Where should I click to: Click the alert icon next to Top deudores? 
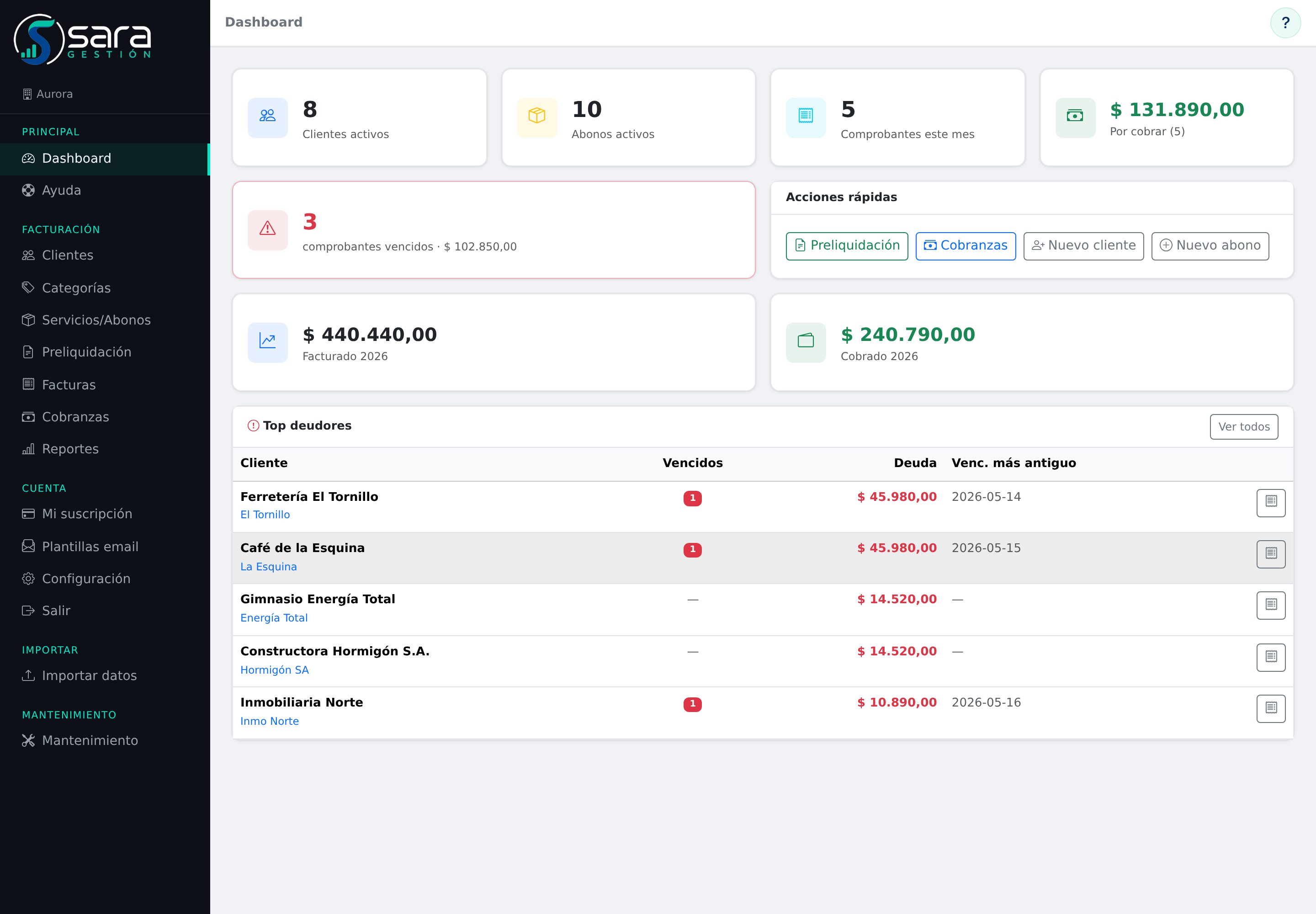click(253, 425)
